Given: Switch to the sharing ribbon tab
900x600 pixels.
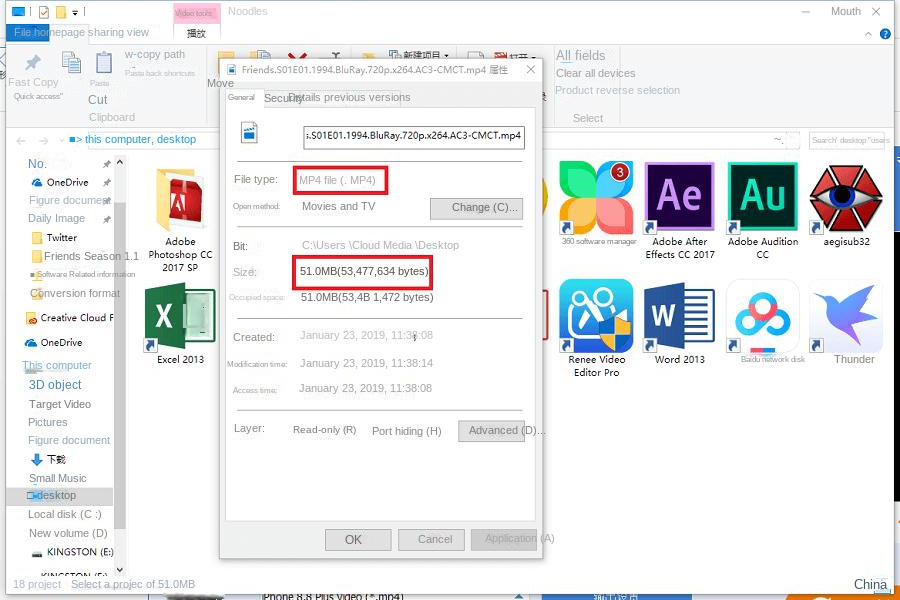Looking at the screenshot, I should [x=105, y=32].
